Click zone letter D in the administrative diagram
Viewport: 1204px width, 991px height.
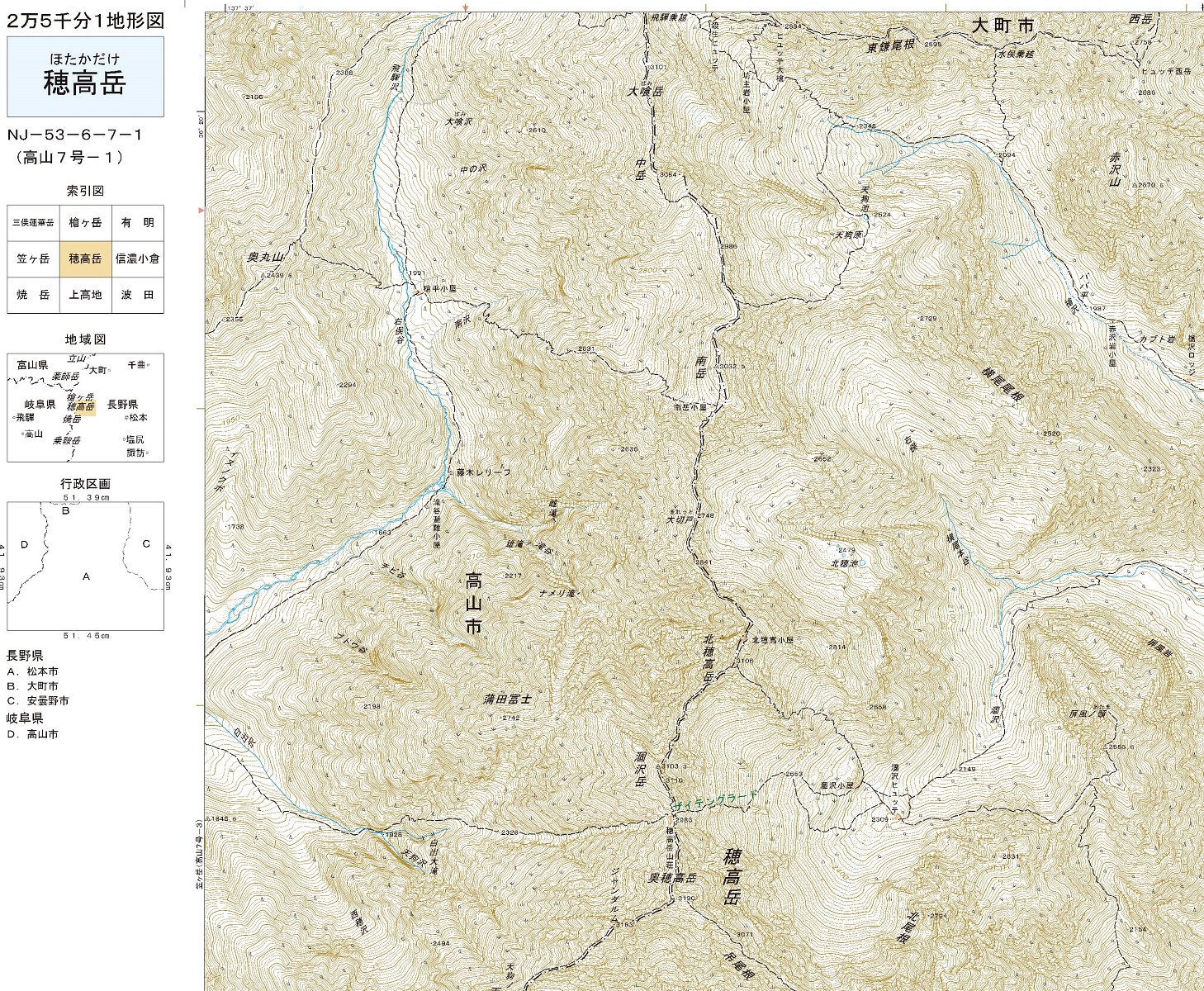point(24,544)
